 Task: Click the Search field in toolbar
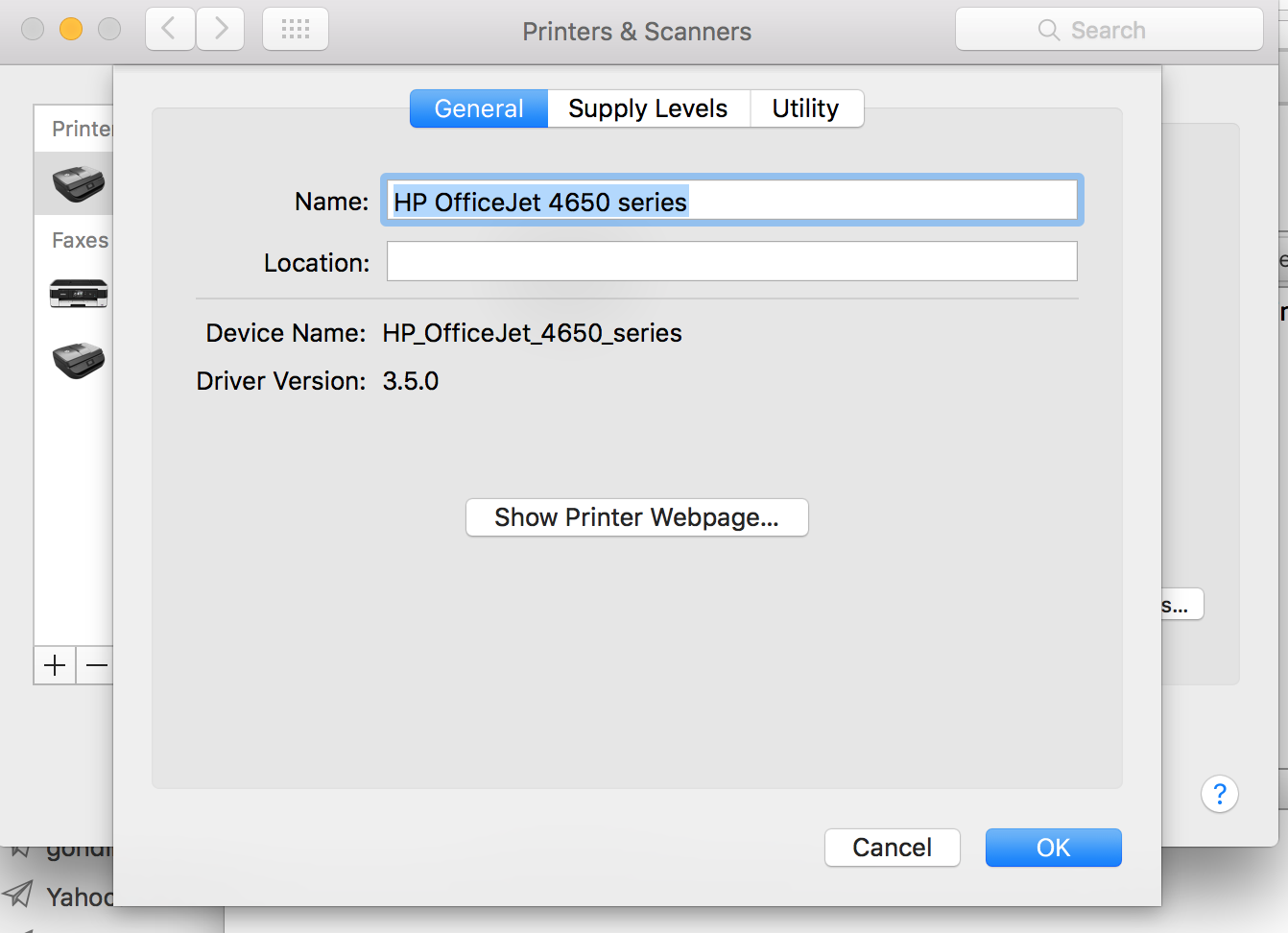1109,30
